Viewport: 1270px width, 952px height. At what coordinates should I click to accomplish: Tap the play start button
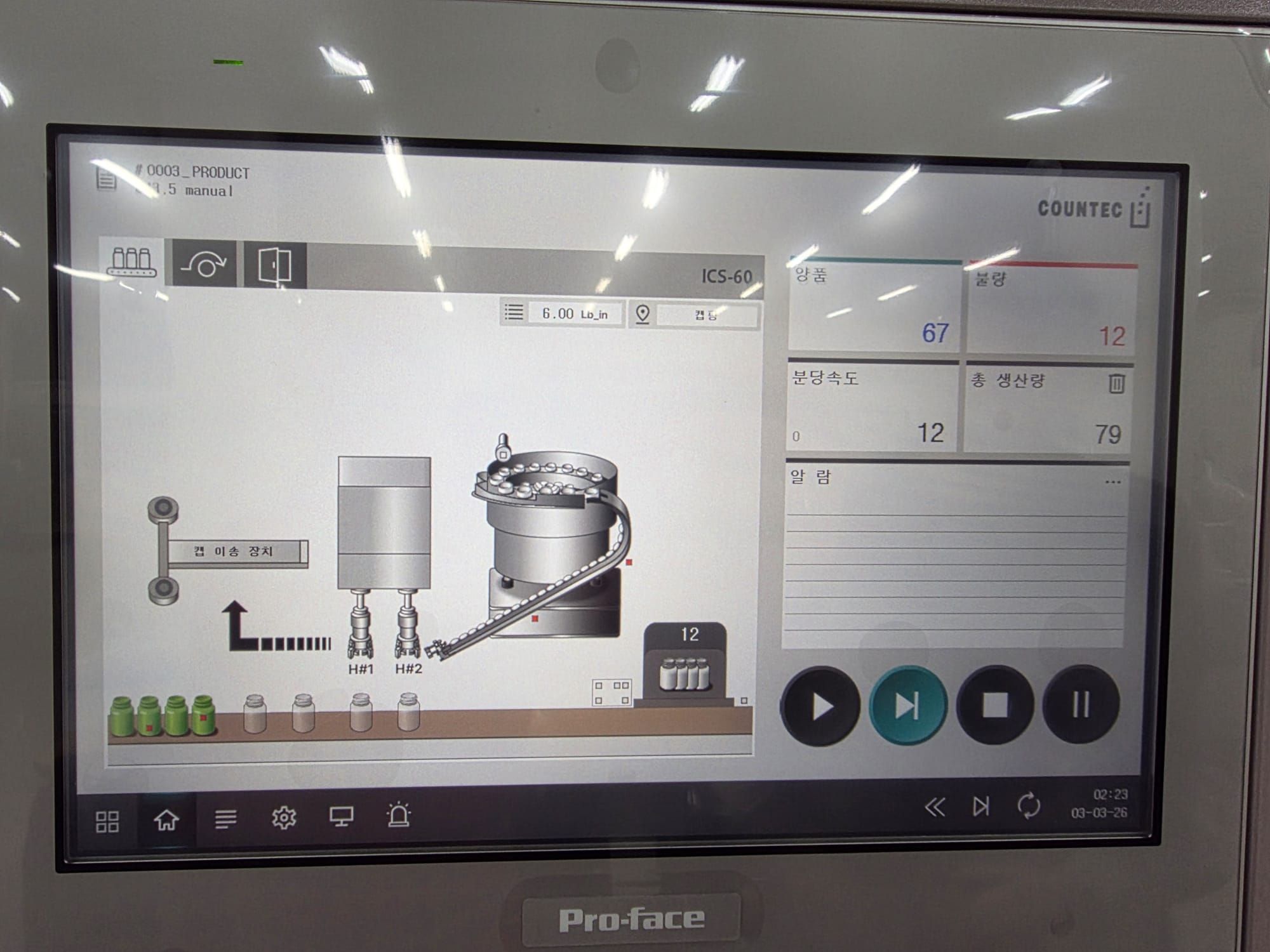tap(821, 705)
